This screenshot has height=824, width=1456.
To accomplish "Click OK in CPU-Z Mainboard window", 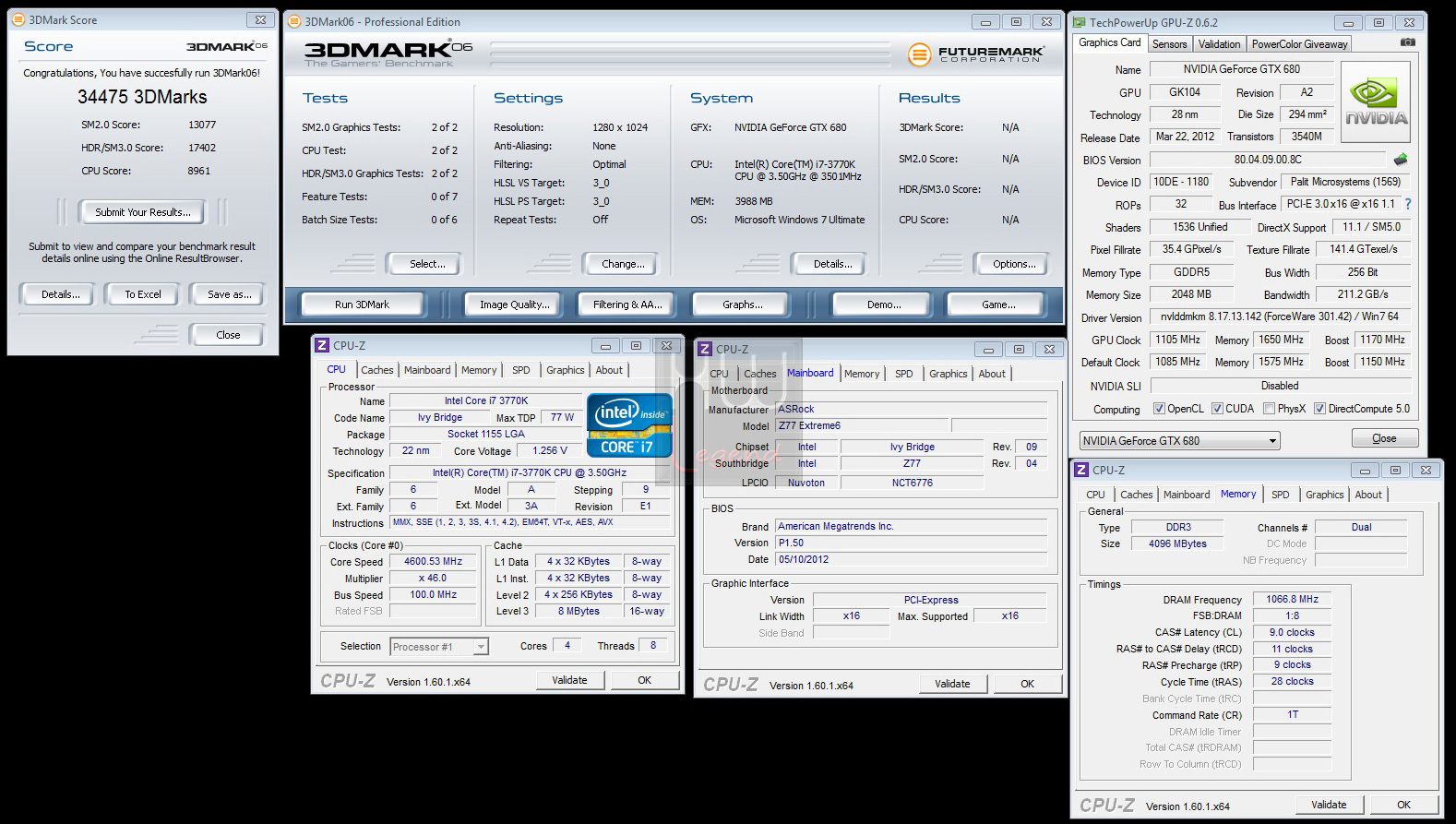I will coord(1027,684).
